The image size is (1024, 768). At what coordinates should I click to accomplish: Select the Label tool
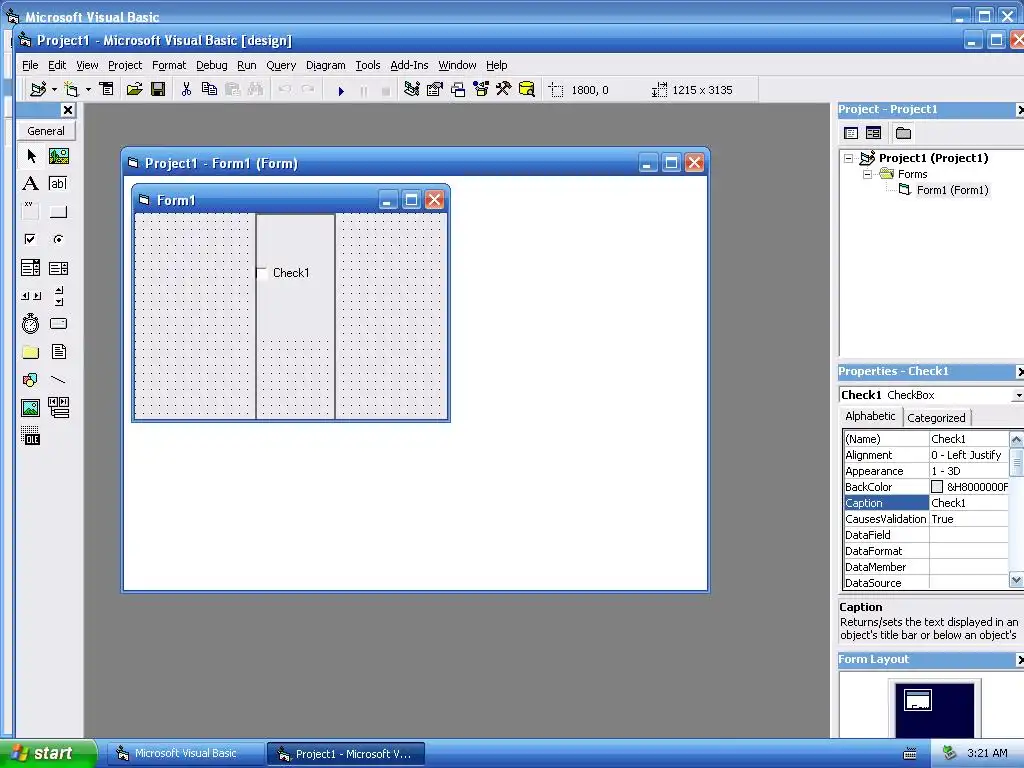(x=31, y=184)
